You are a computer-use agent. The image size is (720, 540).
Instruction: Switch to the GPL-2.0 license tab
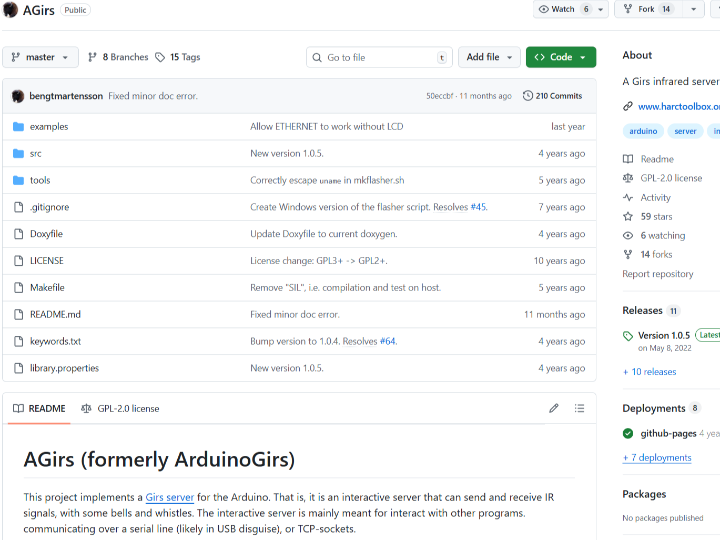120,408
